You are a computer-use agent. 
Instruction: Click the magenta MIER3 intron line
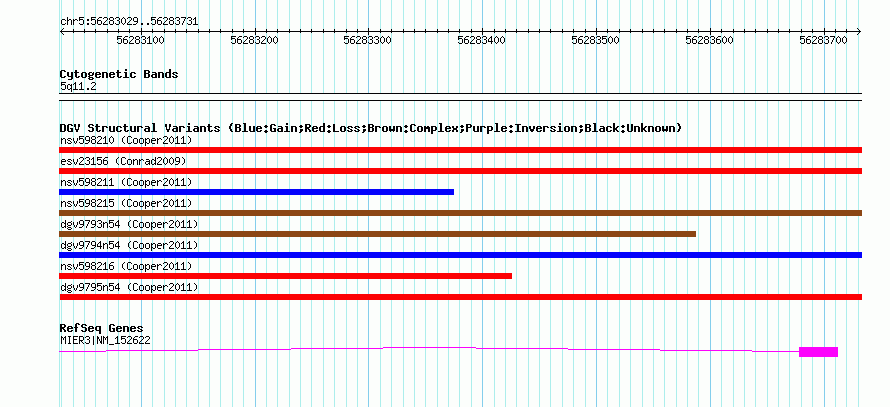(429, 347)
